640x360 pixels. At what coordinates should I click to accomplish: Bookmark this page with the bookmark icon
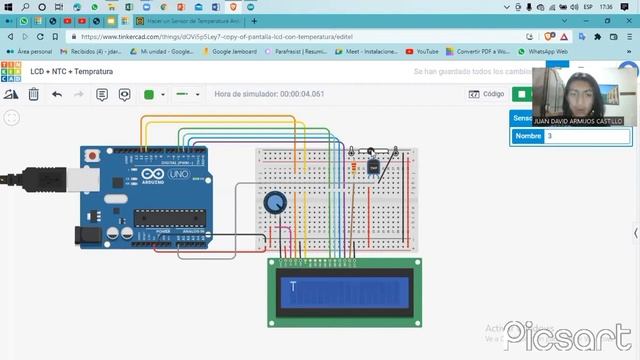pyautogui.click(x=55, y=37)
